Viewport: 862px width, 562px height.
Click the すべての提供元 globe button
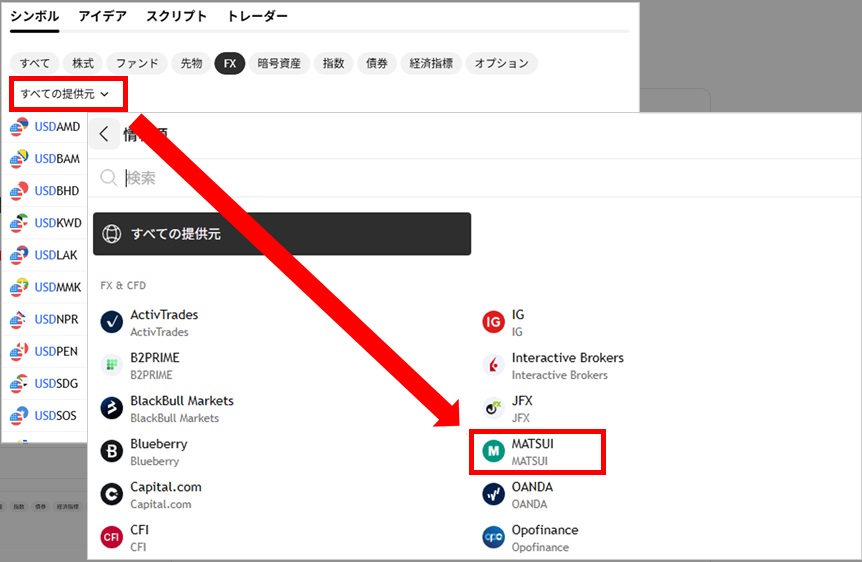[x=281, y=234]
